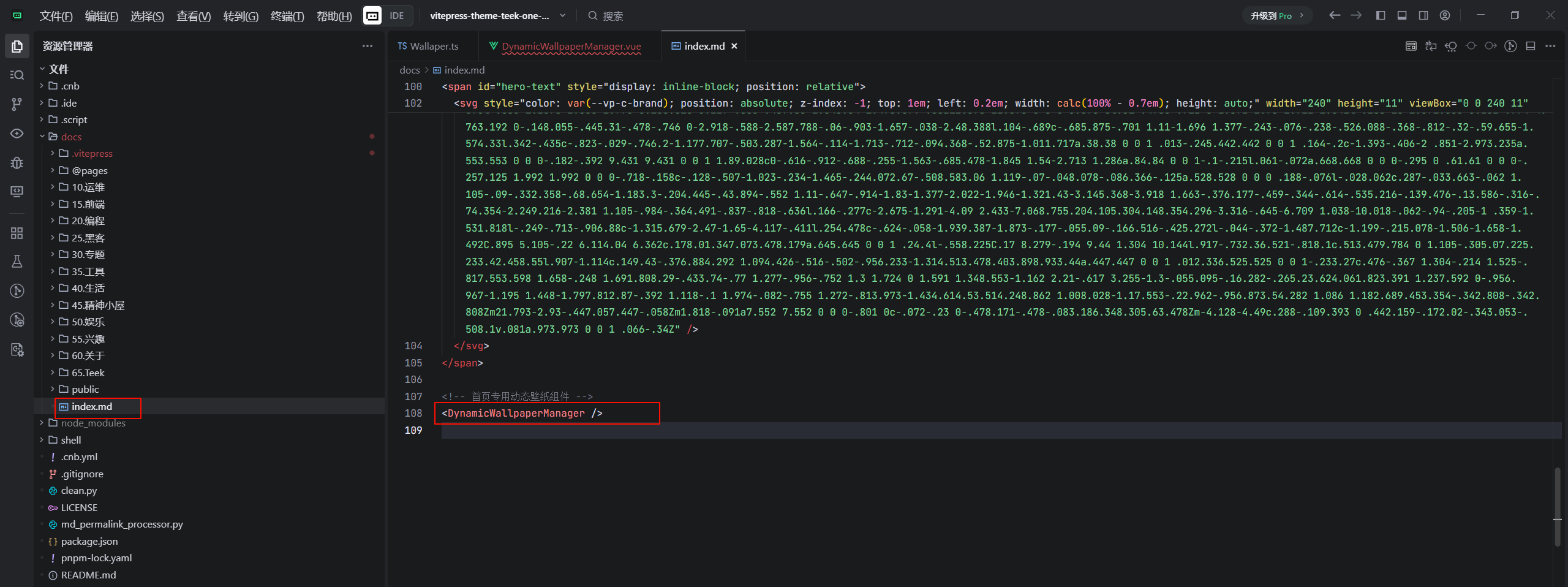Open the Extensions grid icon
Image resolution: width=1568 pixels, height=587 pixels.
coord(17,233)
